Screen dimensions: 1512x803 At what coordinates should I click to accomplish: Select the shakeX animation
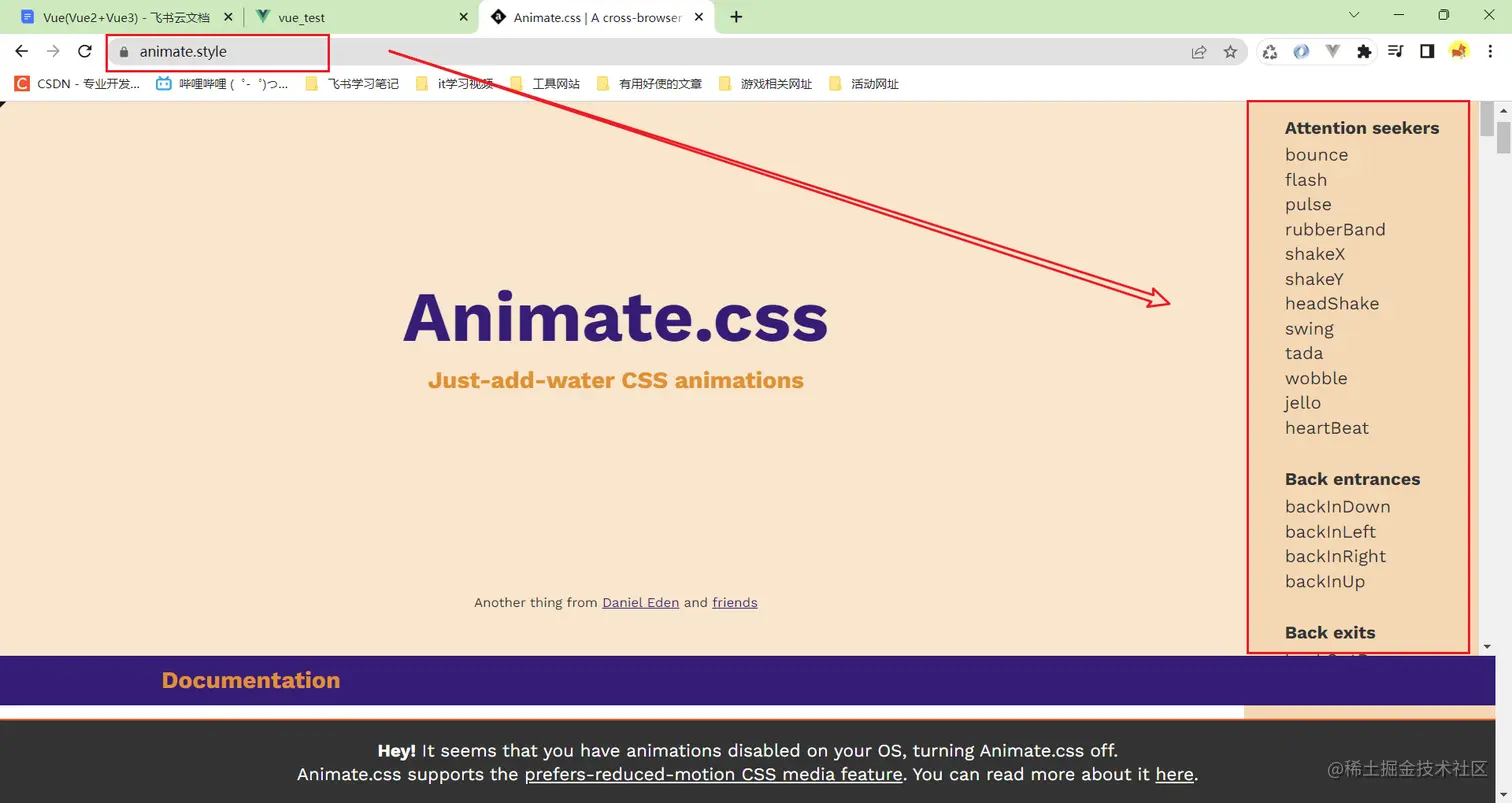pyautogui.click(x=1315, y=254)
